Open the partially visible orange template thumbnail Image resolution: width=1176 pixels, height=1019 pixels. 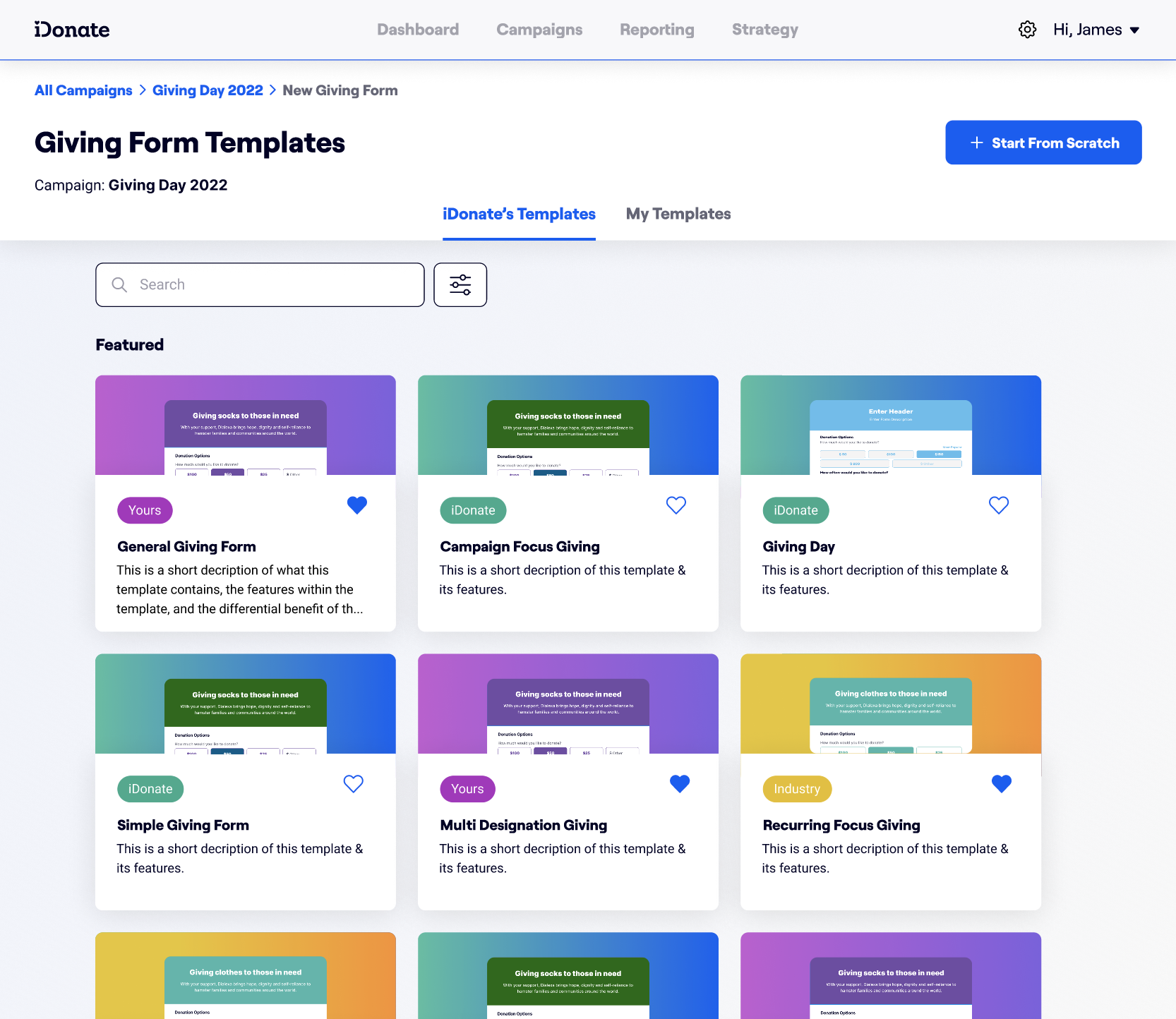246,975
